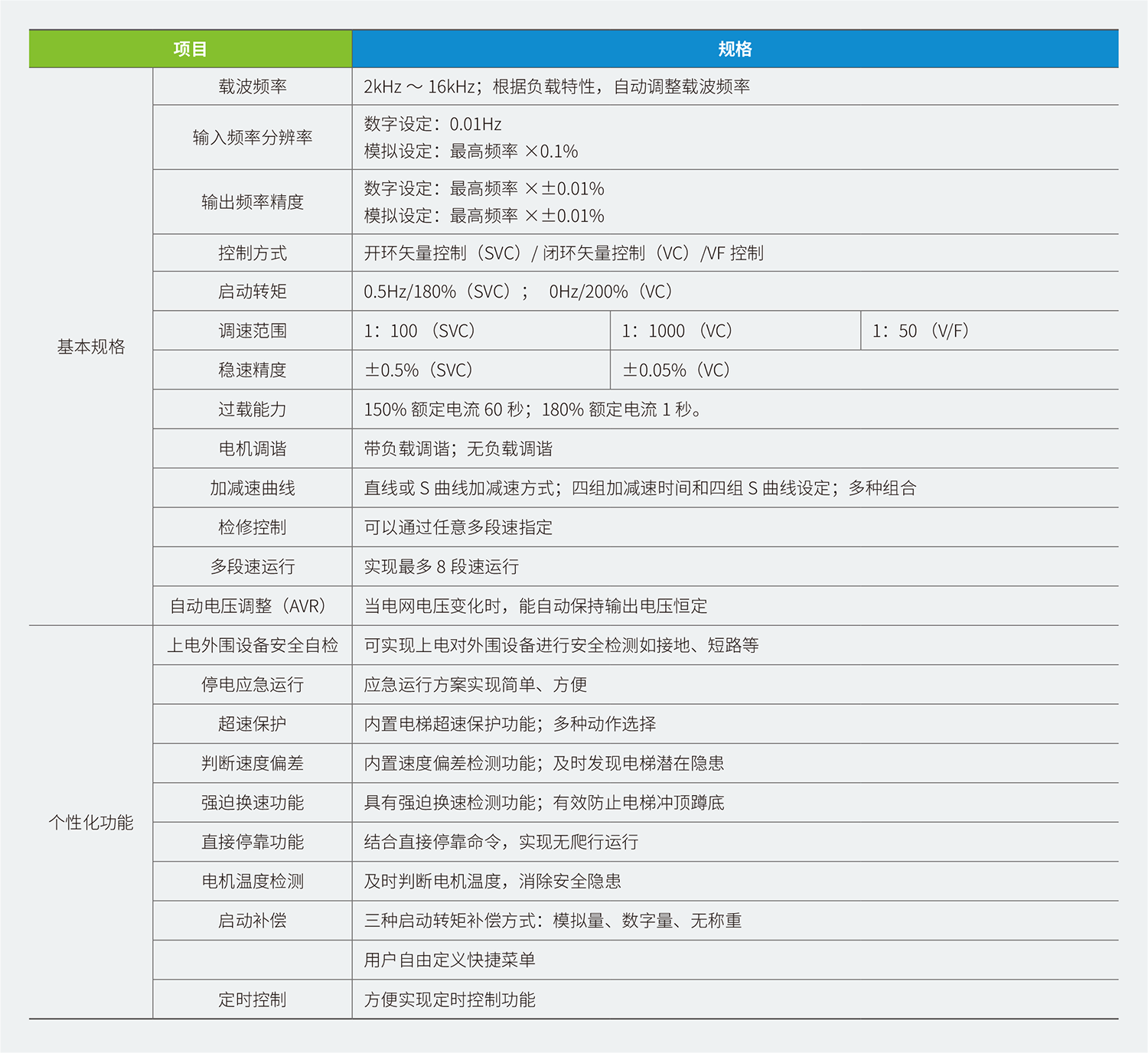Select the 实现最多 8 段速运行 specification text
This screenshot has height=1053, width=1148.
(442, 567)
